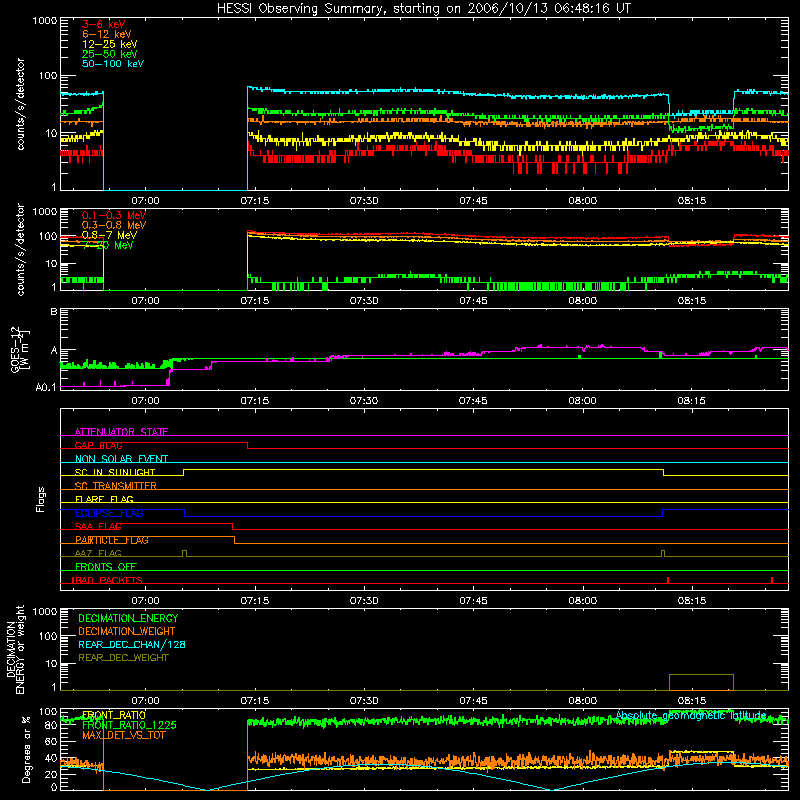Click the vertical Flags axis title
This screenshot has height=800, width=800.
click(x=40, y=499)
